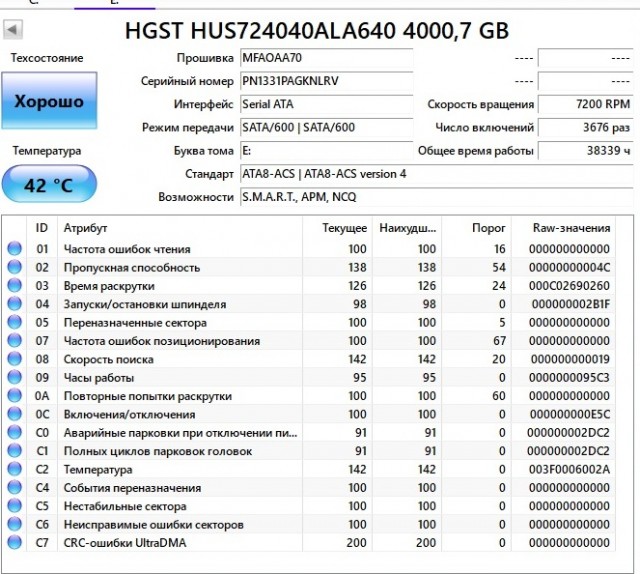Click raw value 0000000095C3
The height and width of the screenshot is (574, 640).
pos(569,377)
